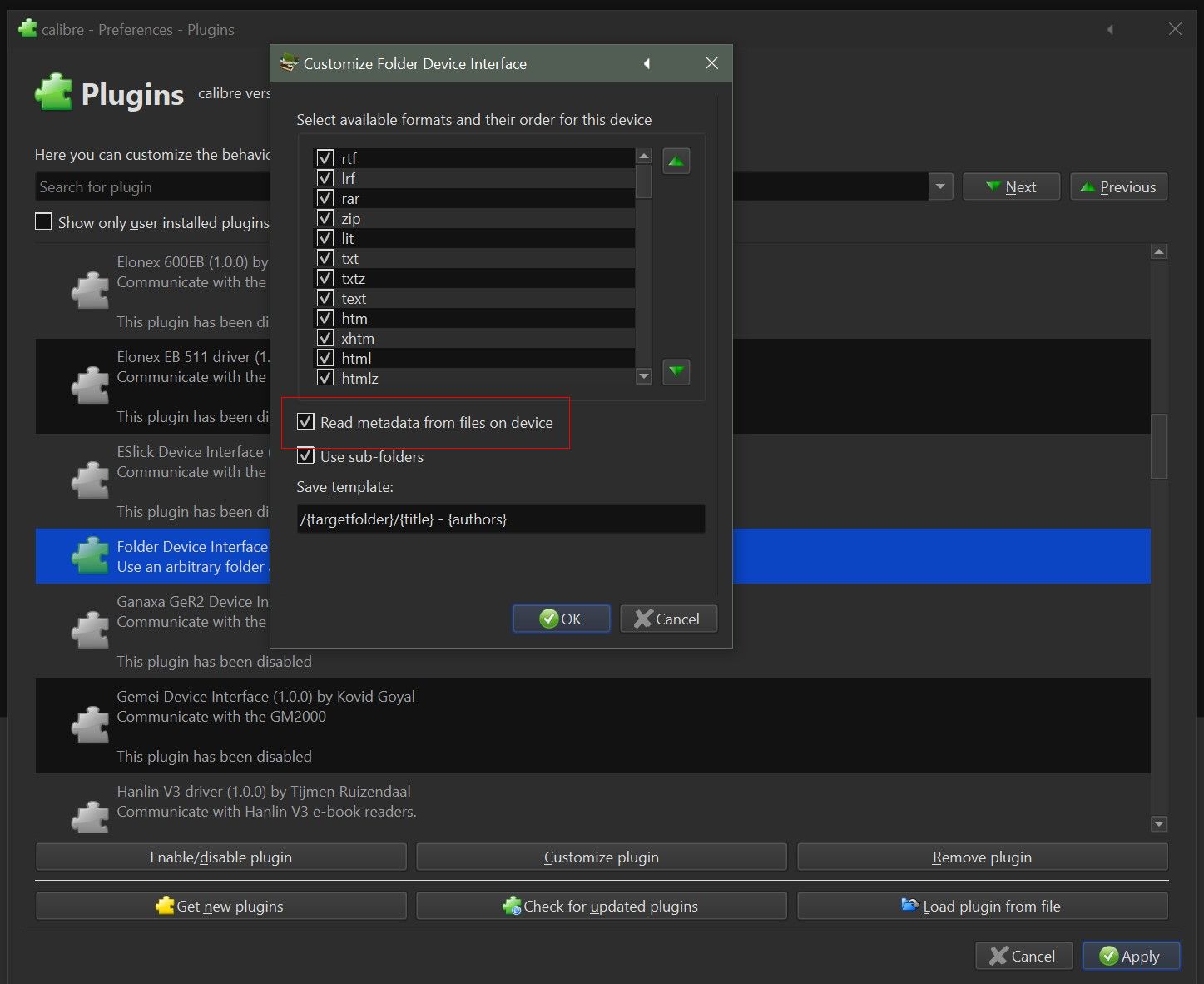Click the Folder Device Interface green puzzle icon
This screenshot has width=1204, height=984.
[90, 556]
